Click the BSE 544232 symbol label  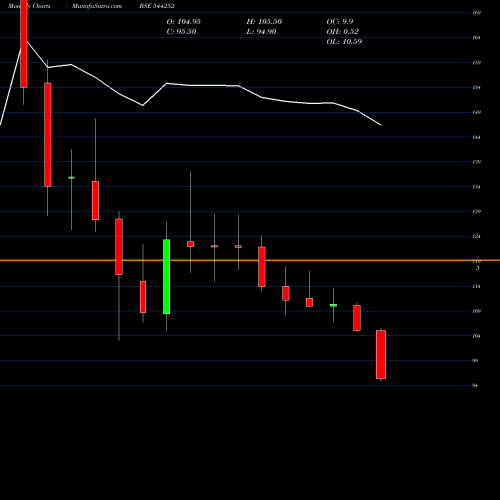tap(157, 6)
